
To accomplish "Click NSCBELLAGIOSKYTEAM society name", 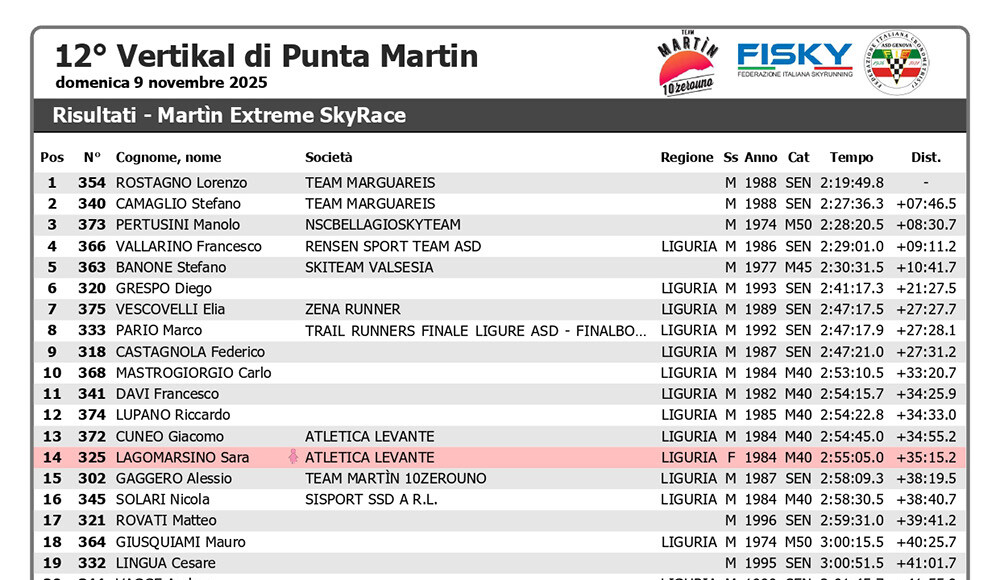I will point(383,225).
